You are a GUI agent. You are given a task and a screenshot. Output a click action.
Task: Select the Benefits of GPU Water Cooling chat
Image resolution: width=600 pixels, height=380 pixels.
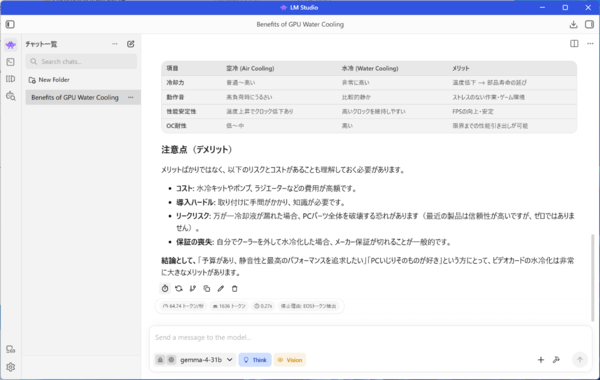[75, 97]
